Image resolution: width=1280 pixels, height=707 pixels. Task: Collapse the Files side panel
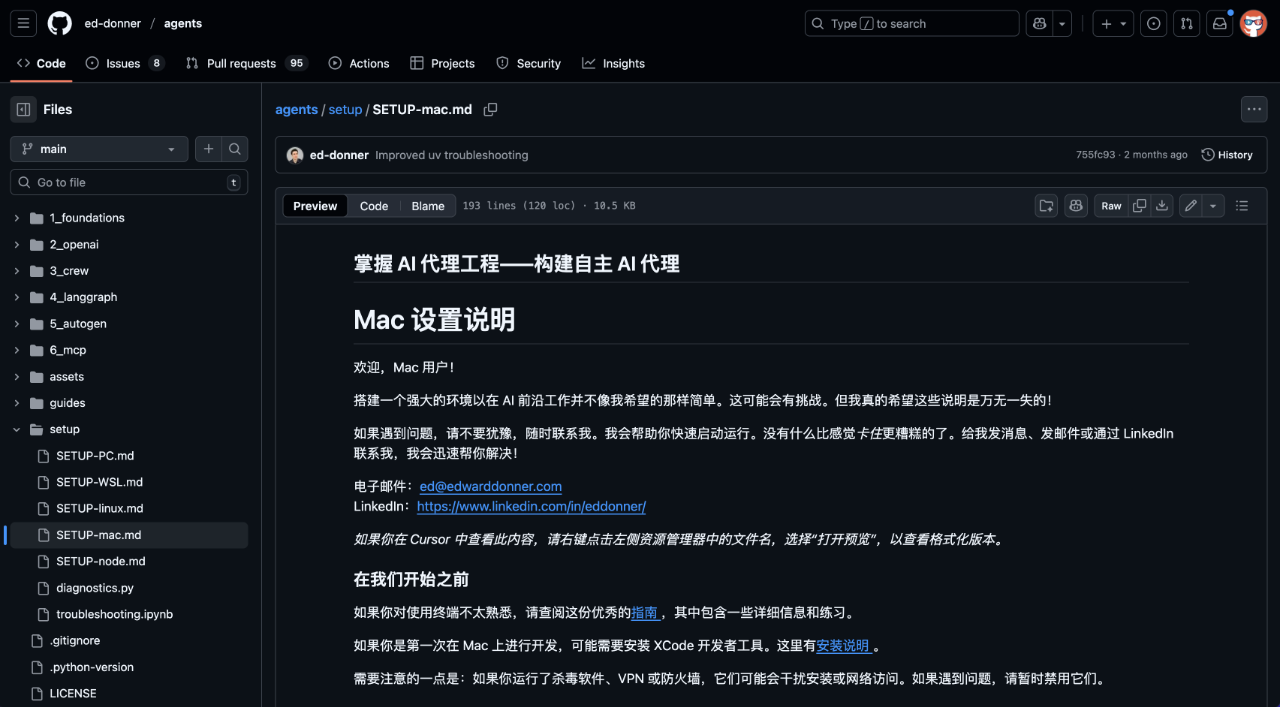(23, 109)
